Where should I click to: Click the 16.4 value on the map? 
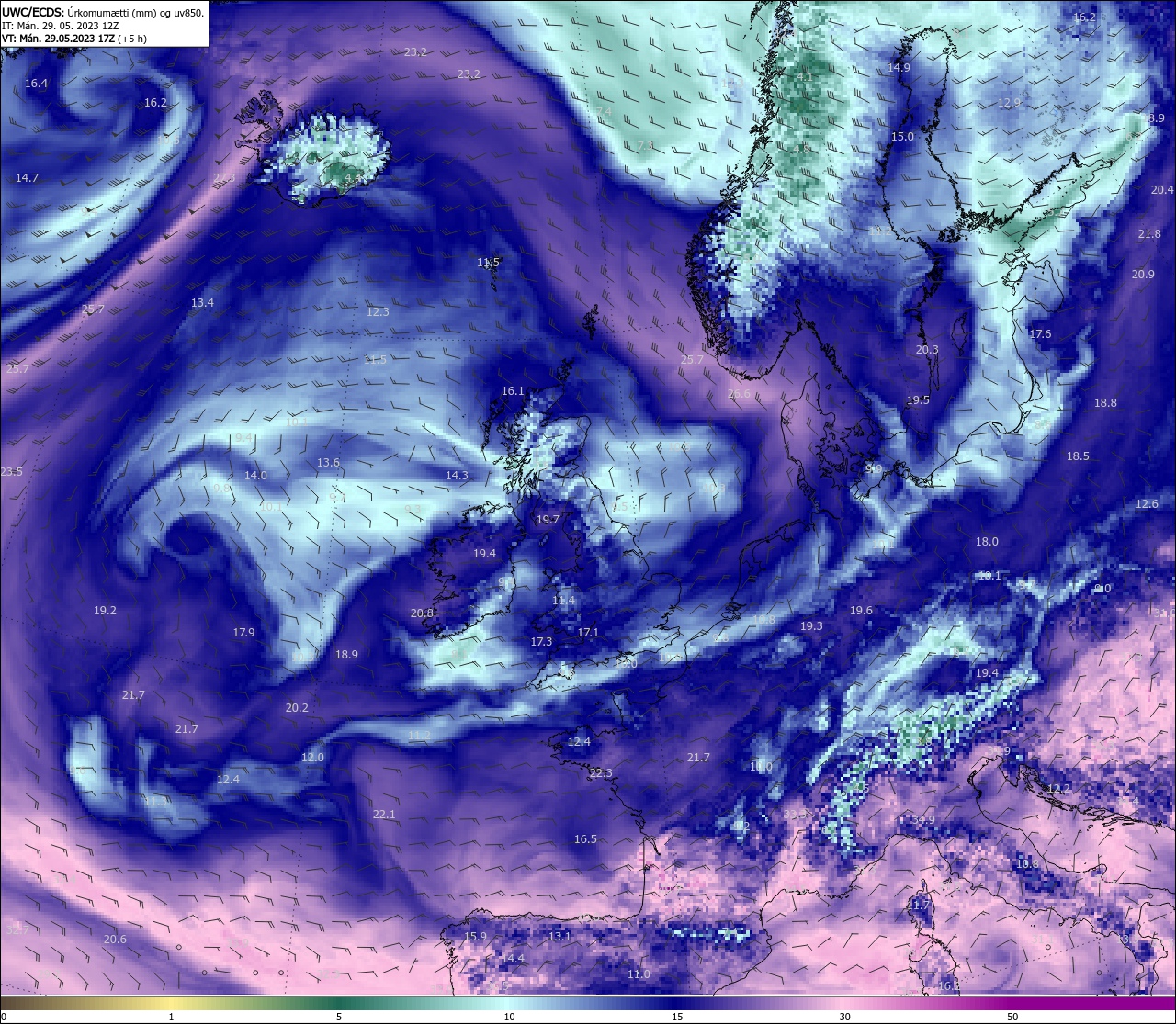coord(36,84)
